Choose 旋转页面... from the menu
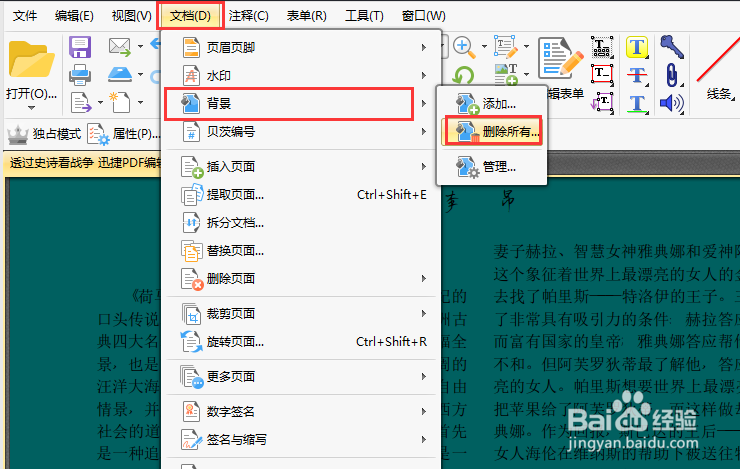 (x=301, y=342)
